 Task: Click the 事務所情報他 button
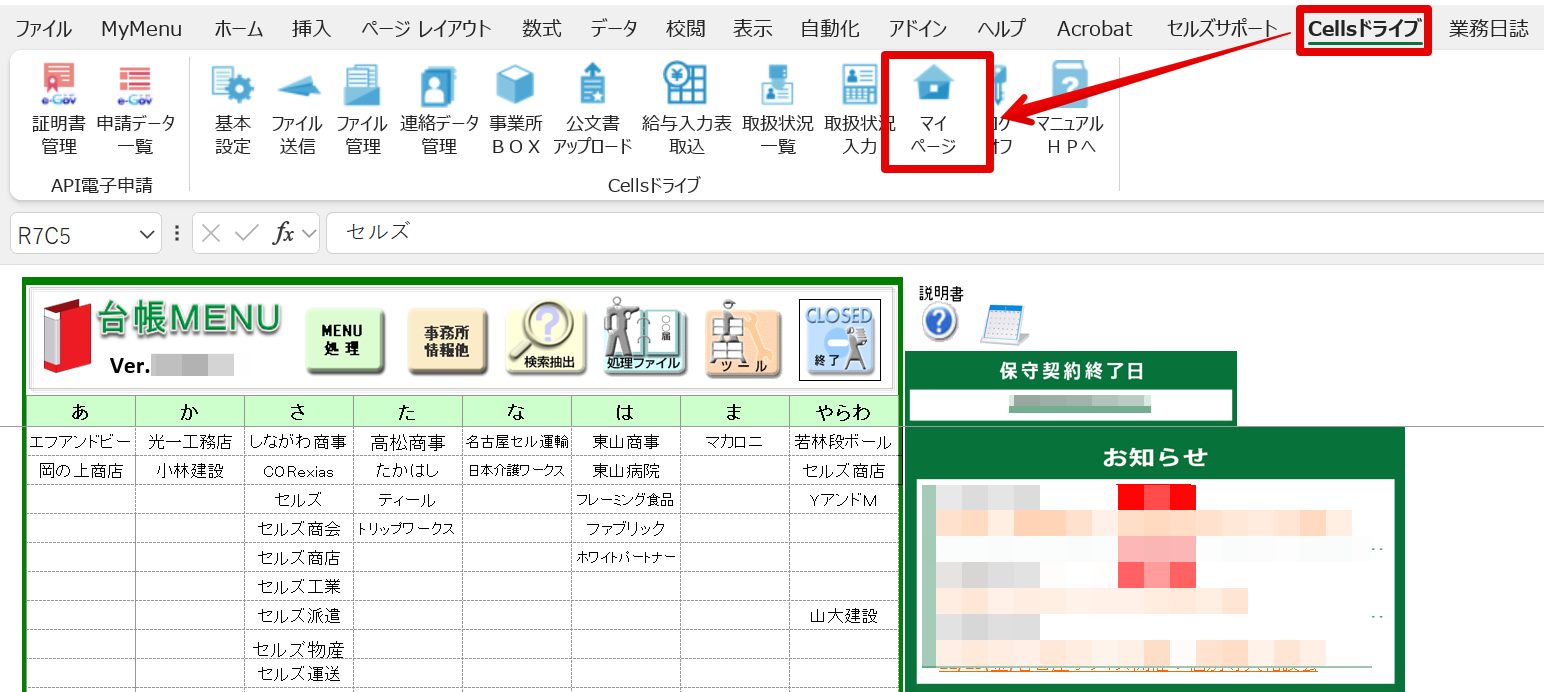click(x=446, y=340)
